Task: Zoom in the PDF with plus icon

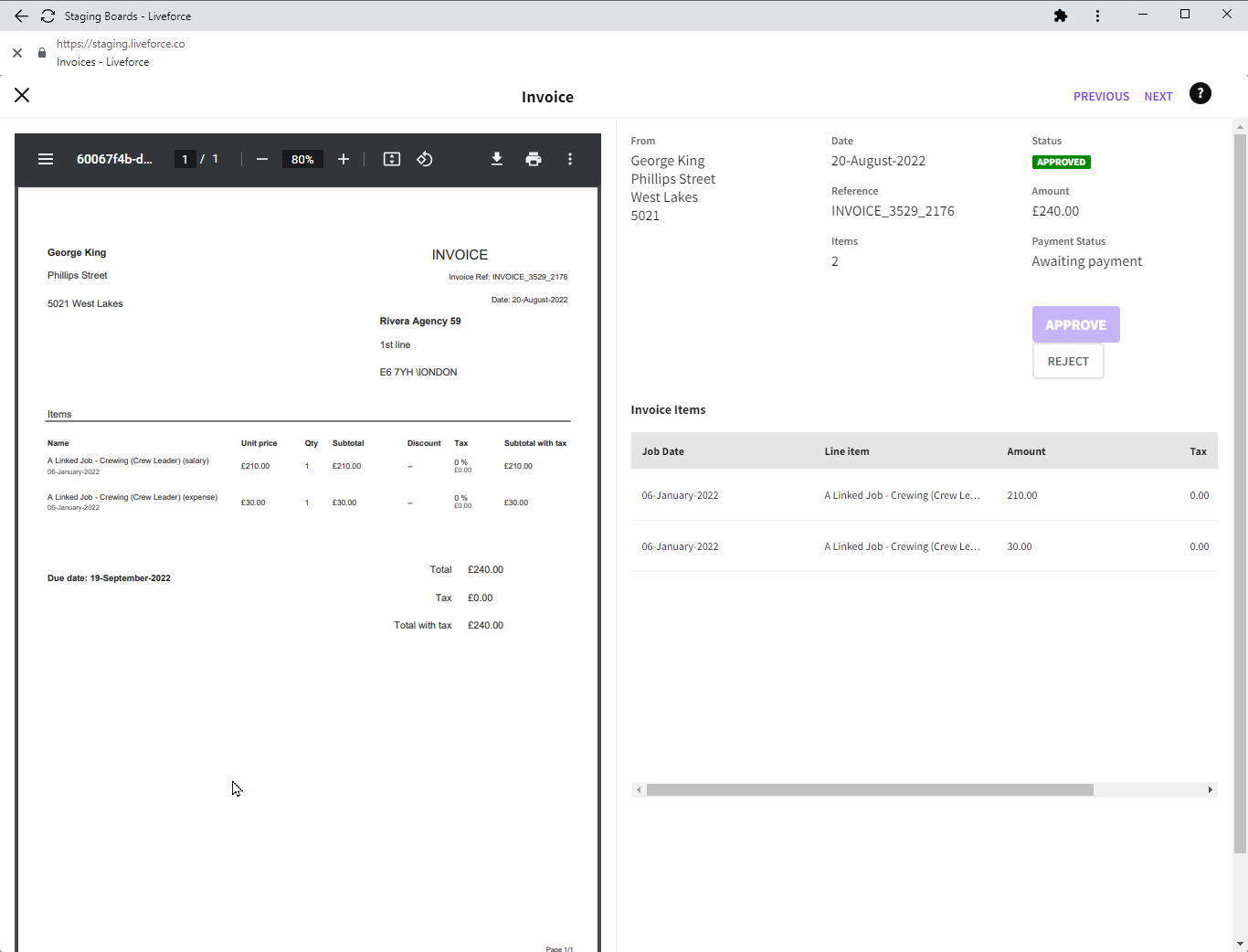Action: pyautogui.click(x=344, y=159)
